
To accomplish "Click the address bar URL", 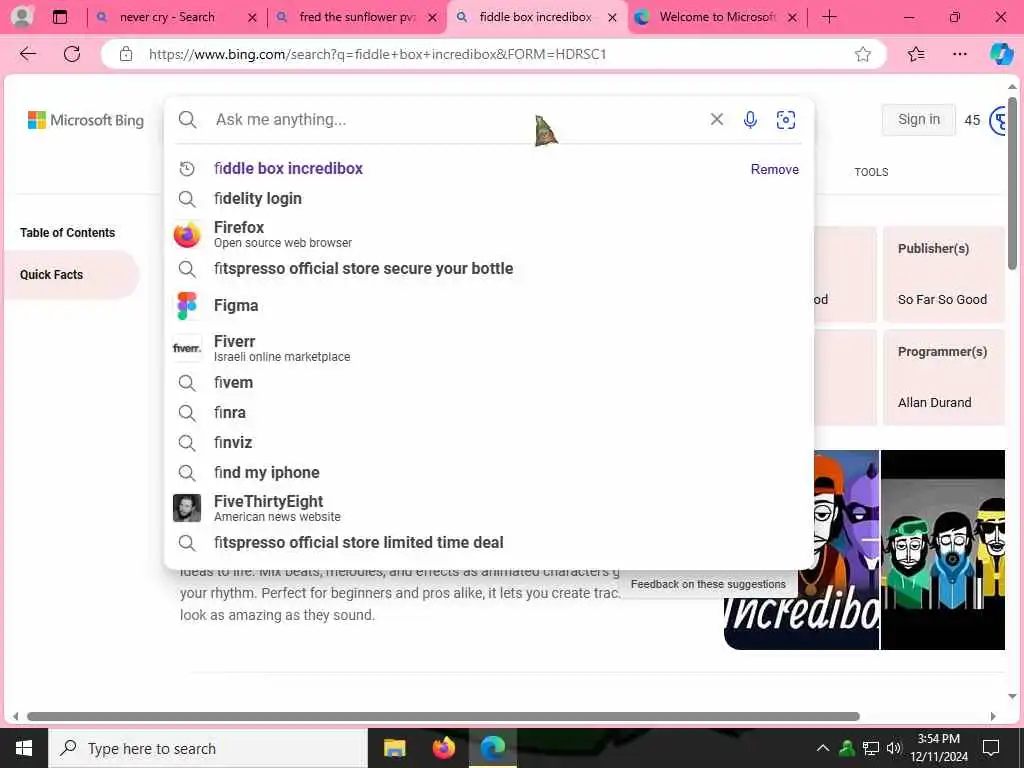I will pyautogui.click(x=377, y=54).
